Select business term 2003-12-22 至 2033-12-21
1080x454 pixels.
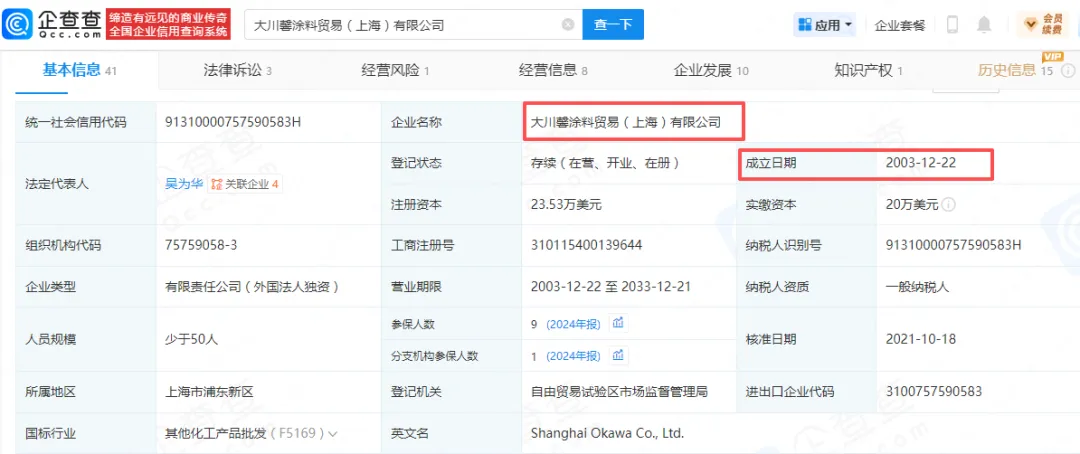point(611,287)
